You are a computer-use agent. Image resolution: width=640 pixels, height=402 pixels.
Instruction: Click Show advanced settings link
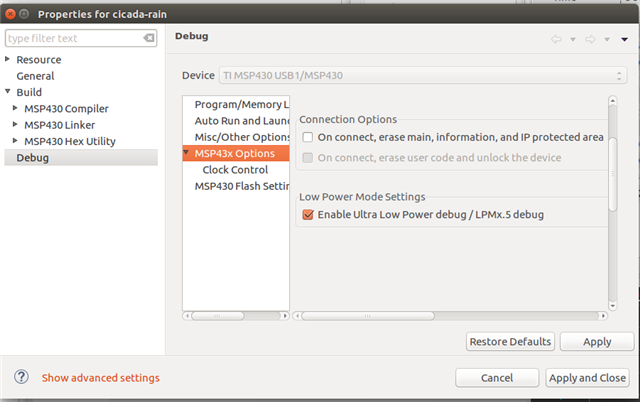(100, 378)
